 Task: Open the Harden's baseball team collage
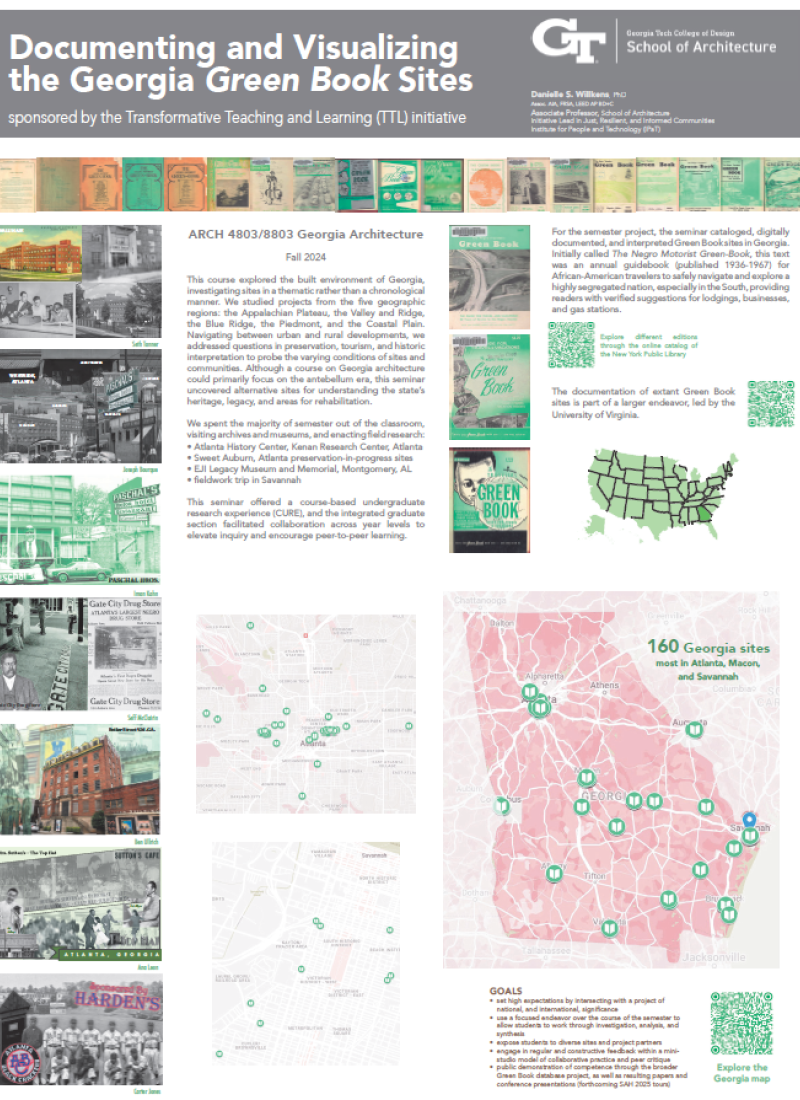click(x=81, y=1030)
